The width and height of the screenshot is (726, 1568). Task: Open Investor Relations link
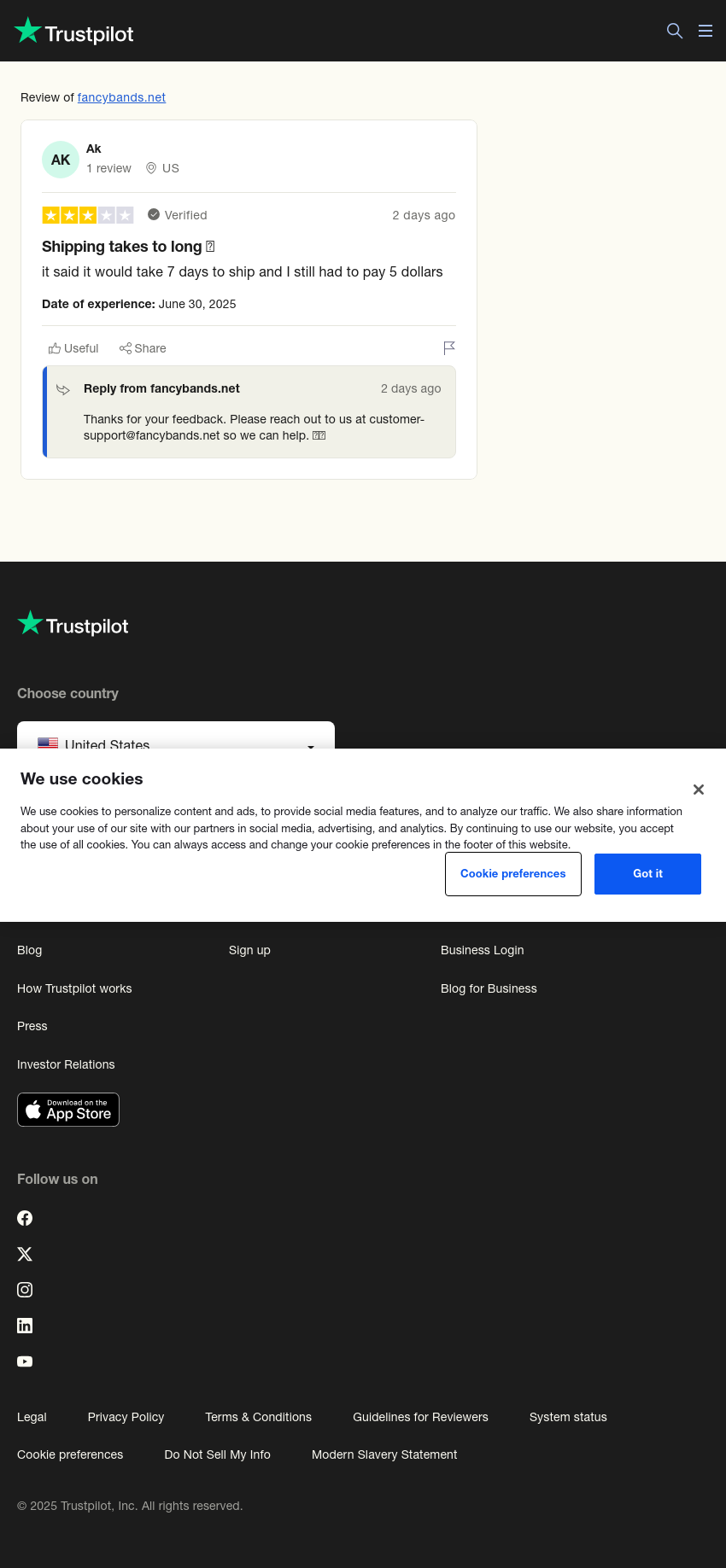pos(66,1064)
